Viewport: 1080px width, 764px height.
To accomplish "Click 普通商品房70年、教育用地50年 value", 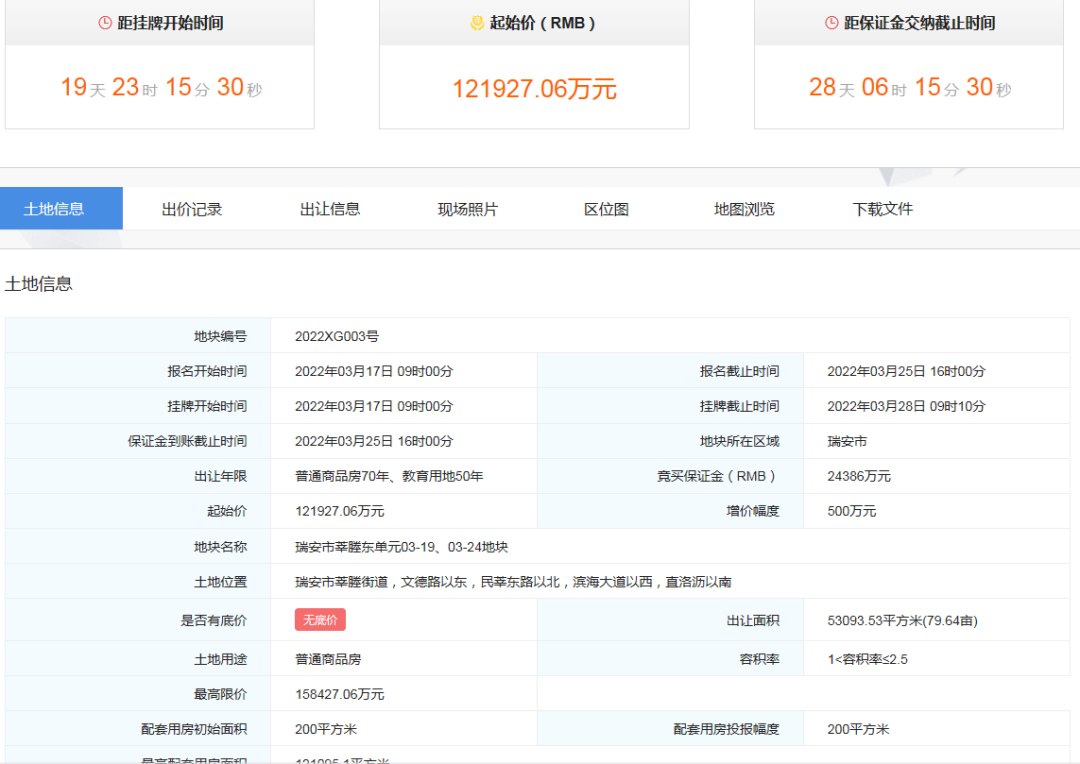I will coord(389,477).
